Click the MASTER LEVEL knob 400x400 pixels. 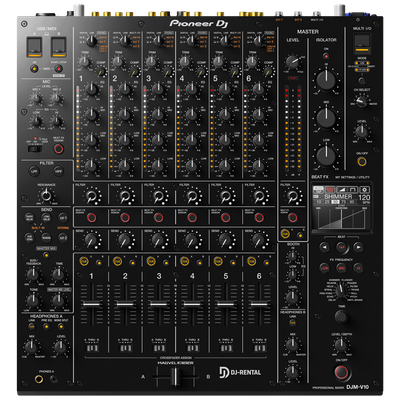click(x=292, y=62)
